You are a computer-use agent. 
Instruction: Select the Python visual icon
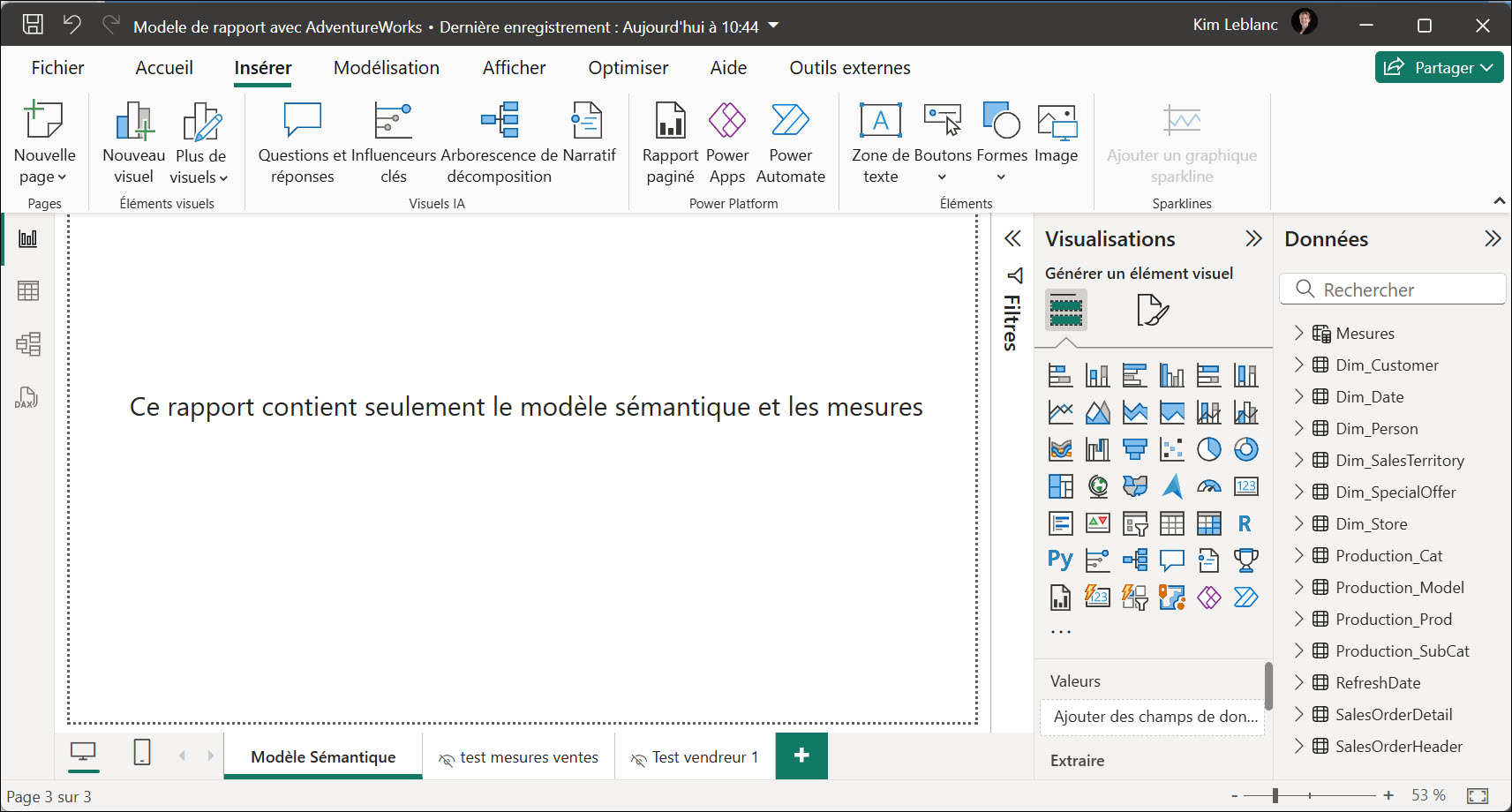coord(1060,560)
